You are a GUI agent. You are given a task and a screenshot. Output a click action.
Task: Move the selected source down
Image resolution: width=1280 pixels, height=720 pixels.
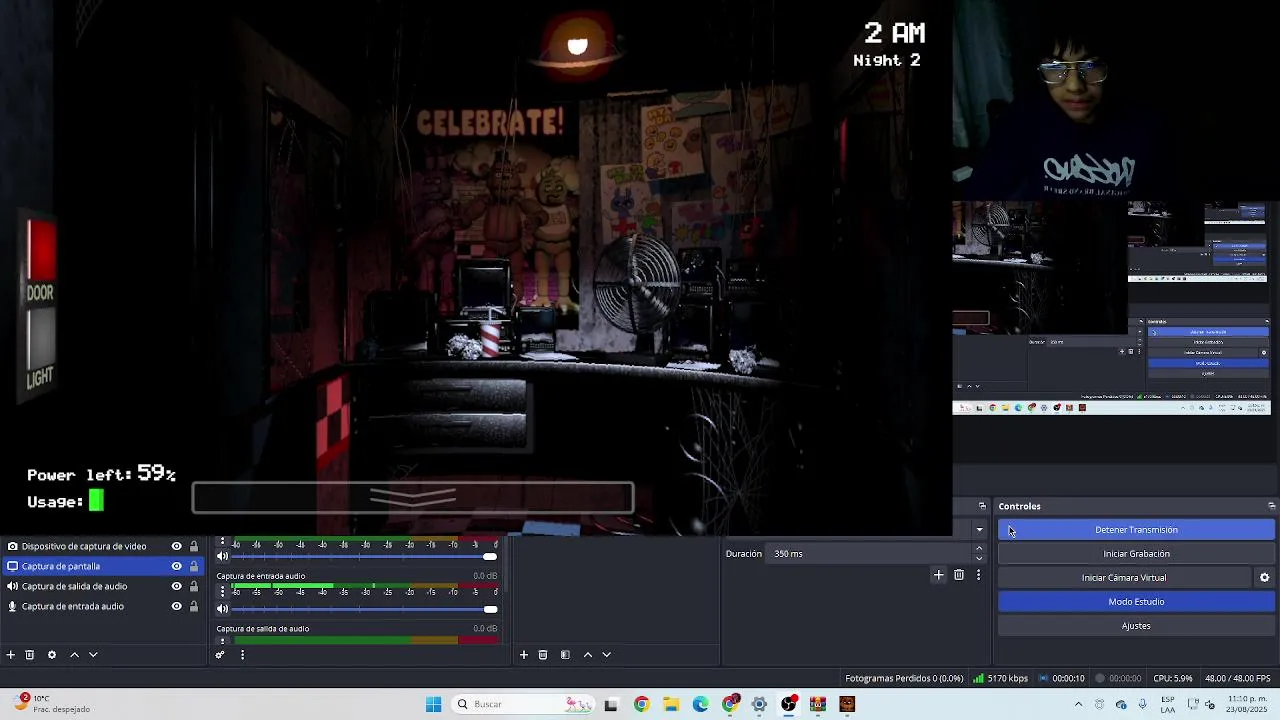pos(93,655)
